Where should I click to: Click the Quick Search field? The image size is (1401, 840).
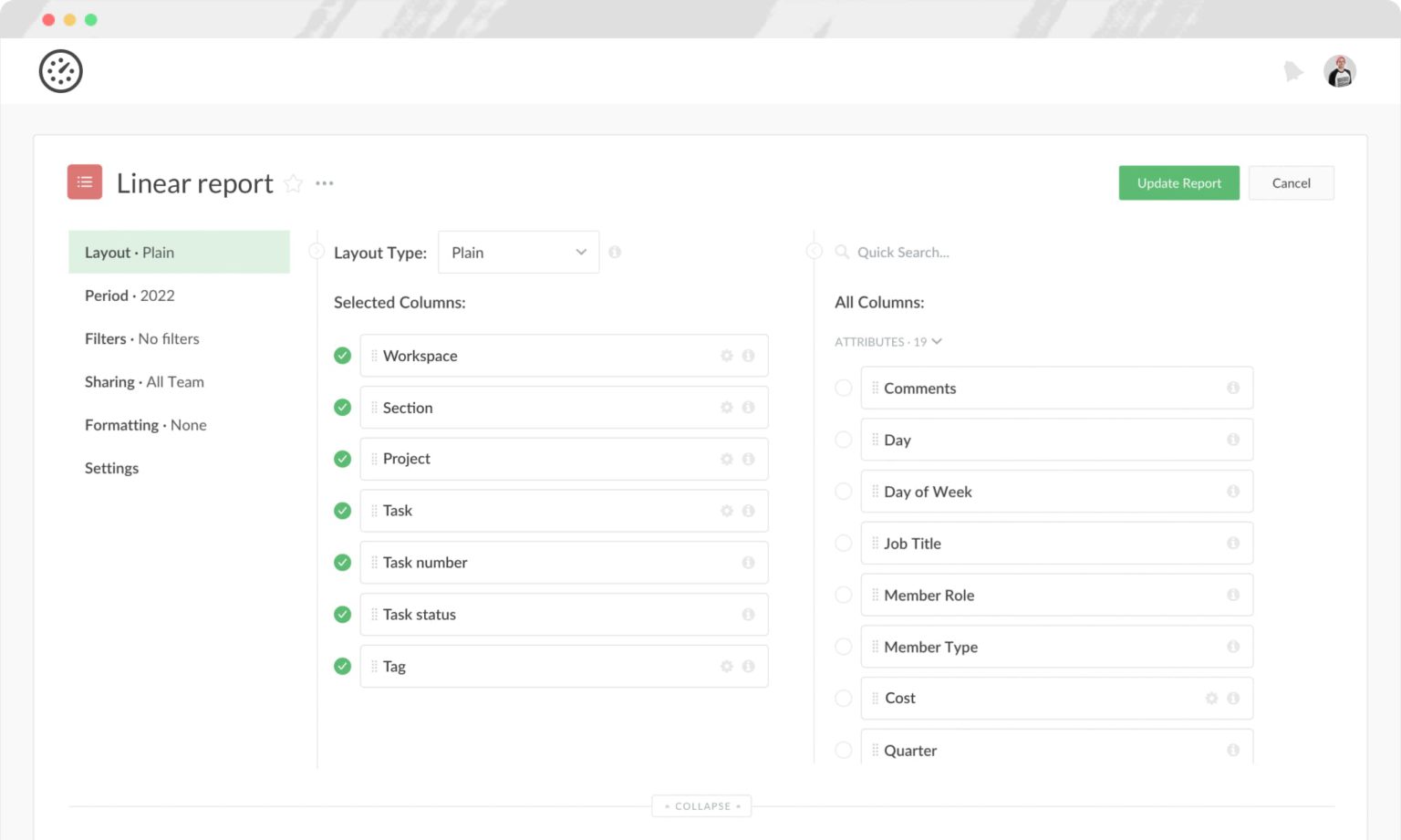(912, 252)
